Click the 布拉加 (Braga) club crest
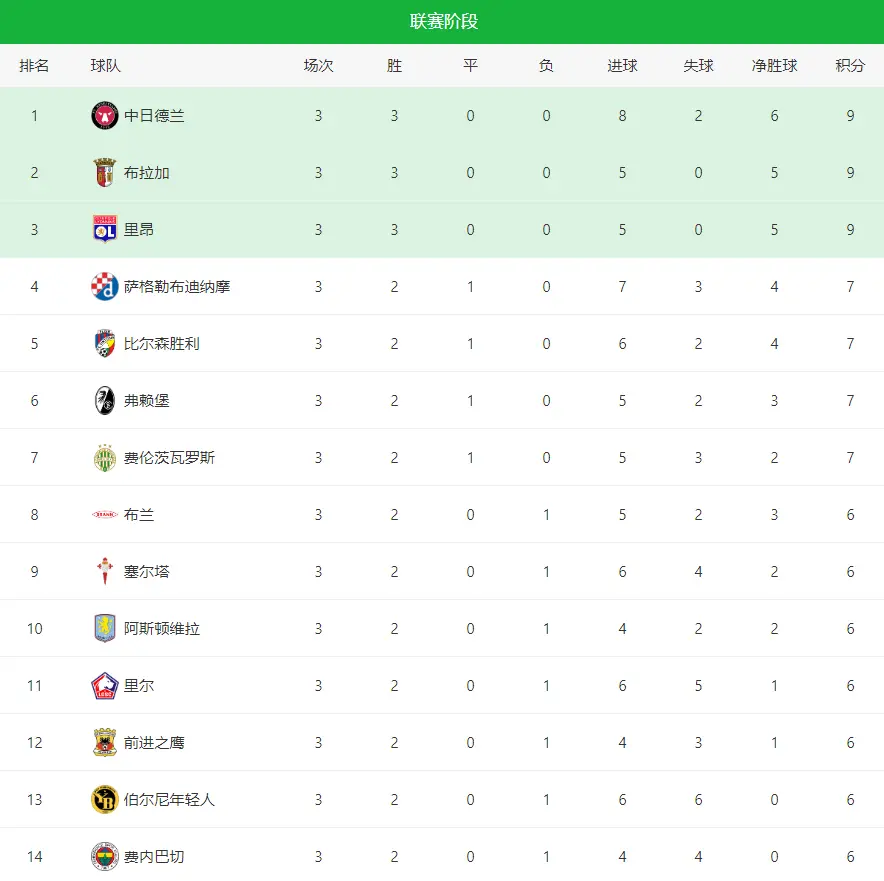The image size is (884, 881). tap(105, 173)
